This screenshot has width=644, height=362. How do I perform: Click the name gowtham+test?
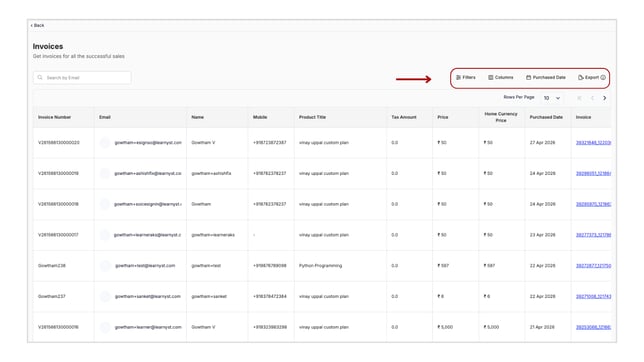[x=206, y=266]
